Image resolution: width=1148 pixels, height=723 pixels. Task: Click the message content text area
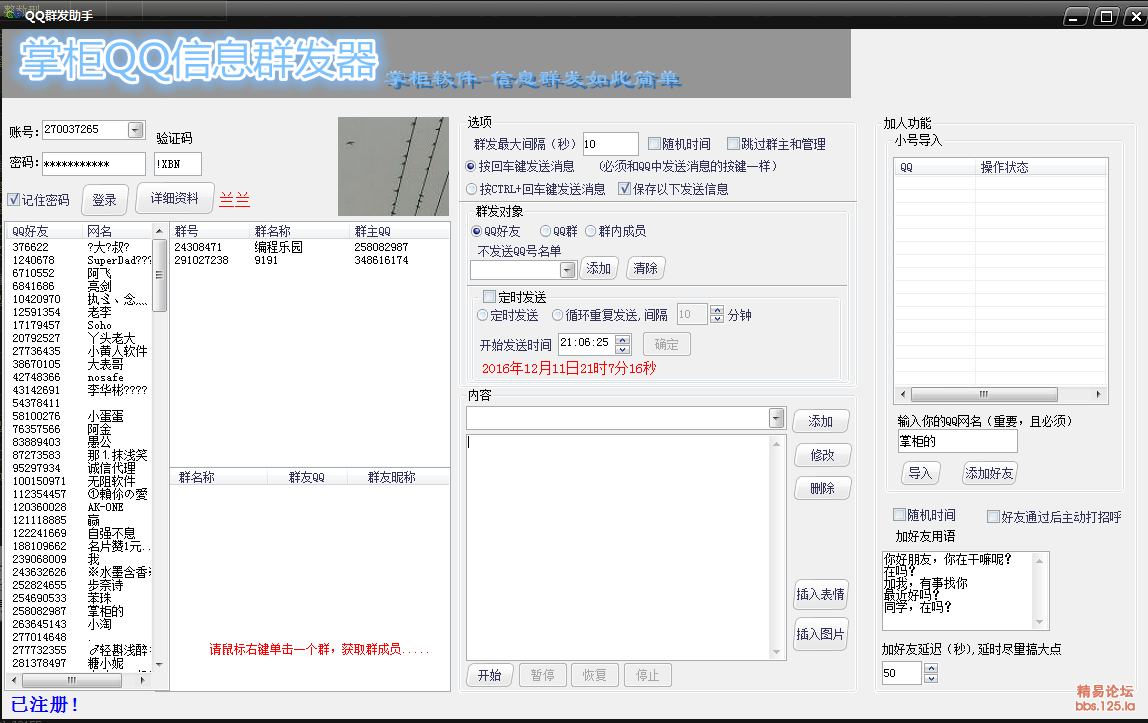(x=619, y=547)
